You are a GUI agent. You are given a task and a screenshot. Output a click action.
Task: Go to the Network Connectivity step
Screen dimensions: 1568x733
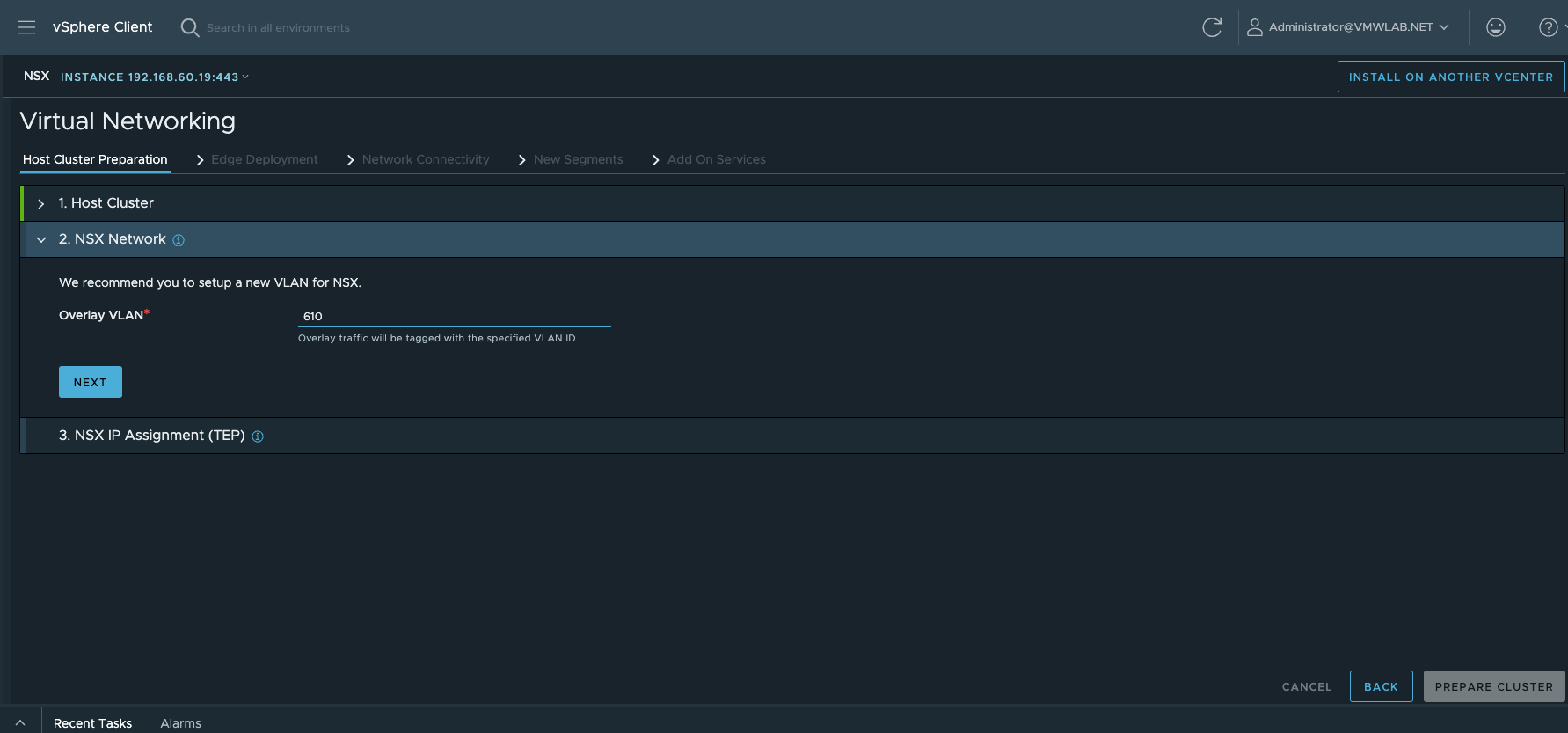(x=426, y=159)
